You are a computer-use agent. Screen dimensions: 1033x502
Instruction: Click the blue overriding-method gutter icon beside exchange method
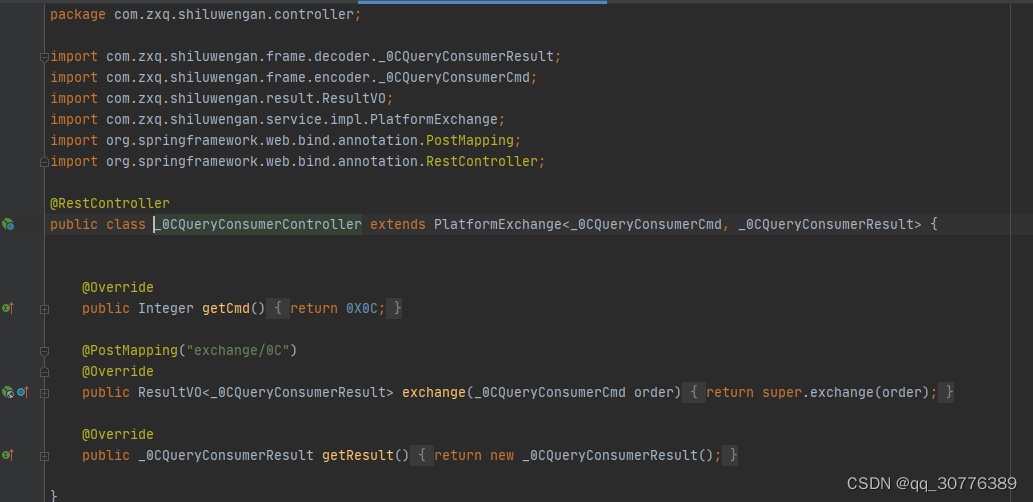[22, 393]
